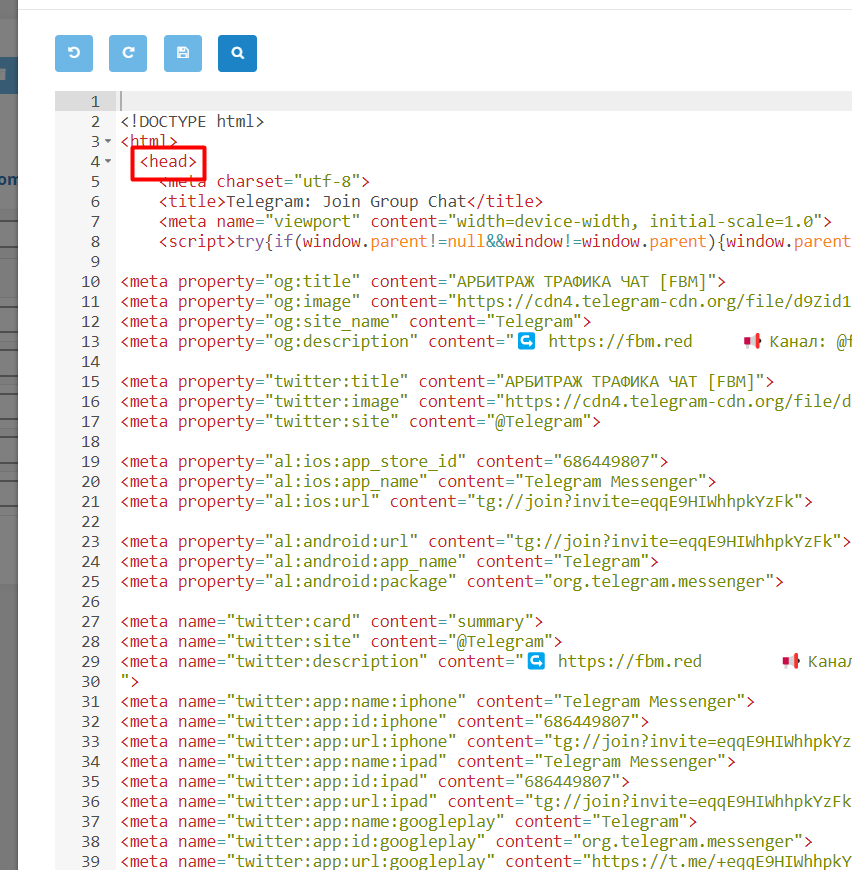Open search with the magnifier button
Screen dimensions: 852x870
click(237, 53)
